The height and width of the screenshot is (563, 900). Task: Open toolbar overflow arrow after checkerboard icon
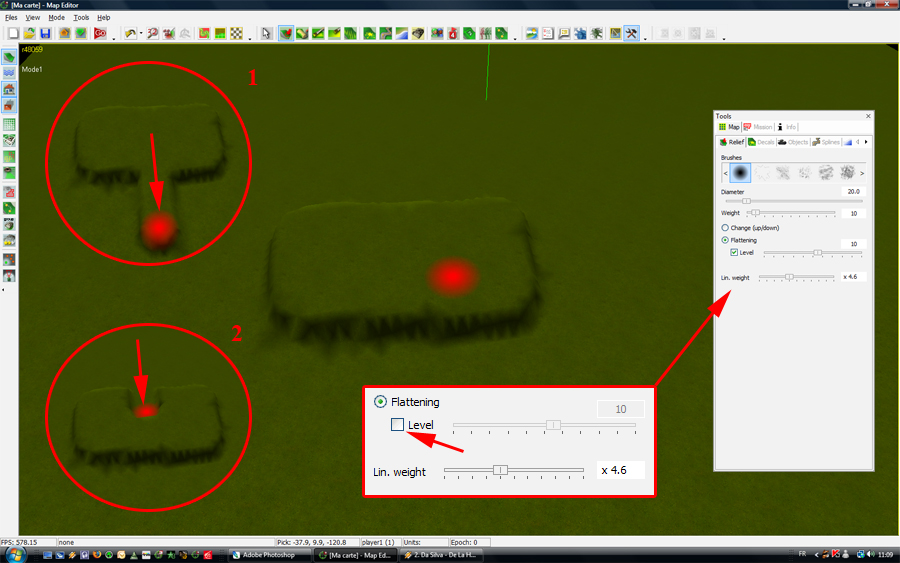[250, 38]
